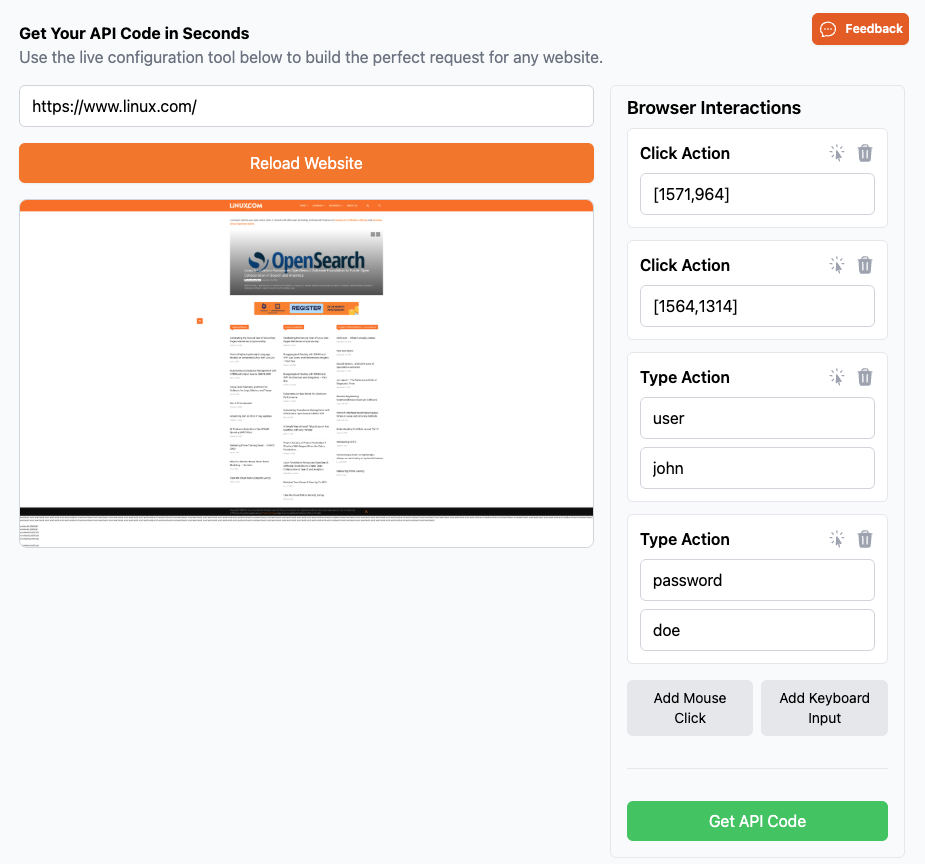Screen dimensions: 925x864
Task: Activate the position picker on the second Click Action
Action: point(837,265)
